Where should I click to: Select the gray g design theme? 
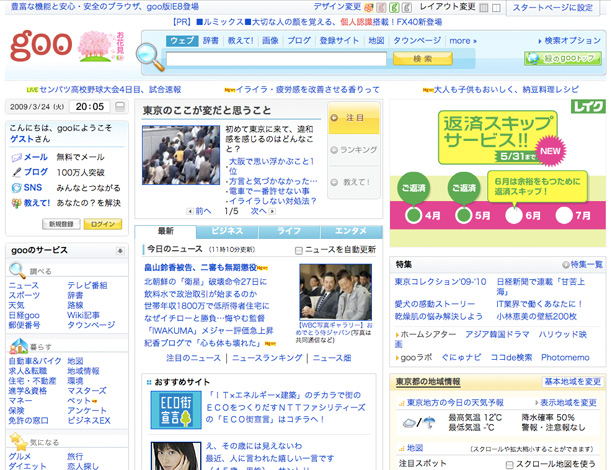click(406, 7)
